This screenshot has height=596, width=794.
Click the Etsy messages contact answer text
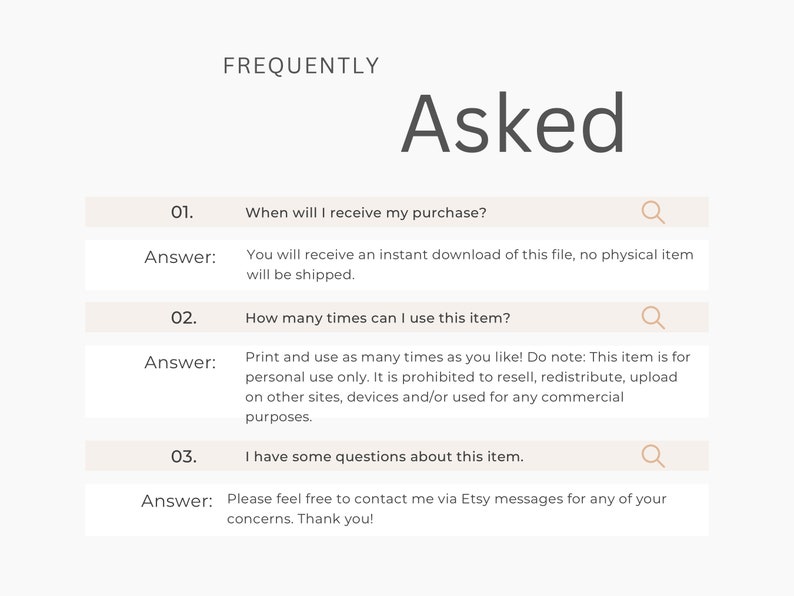tap(447, 508)
